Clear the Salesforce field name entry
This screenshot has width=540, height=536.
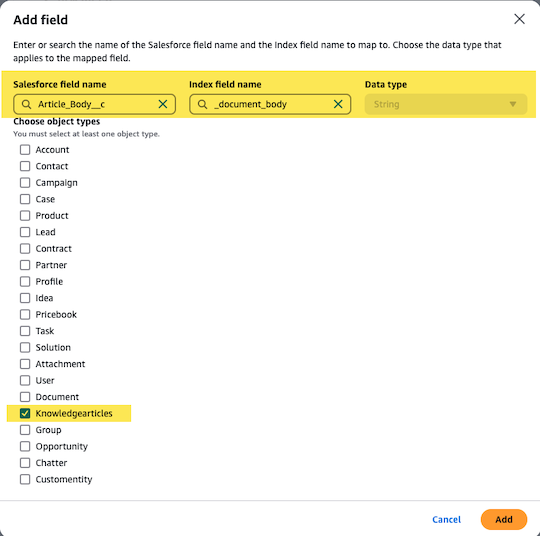pos(163,104)
